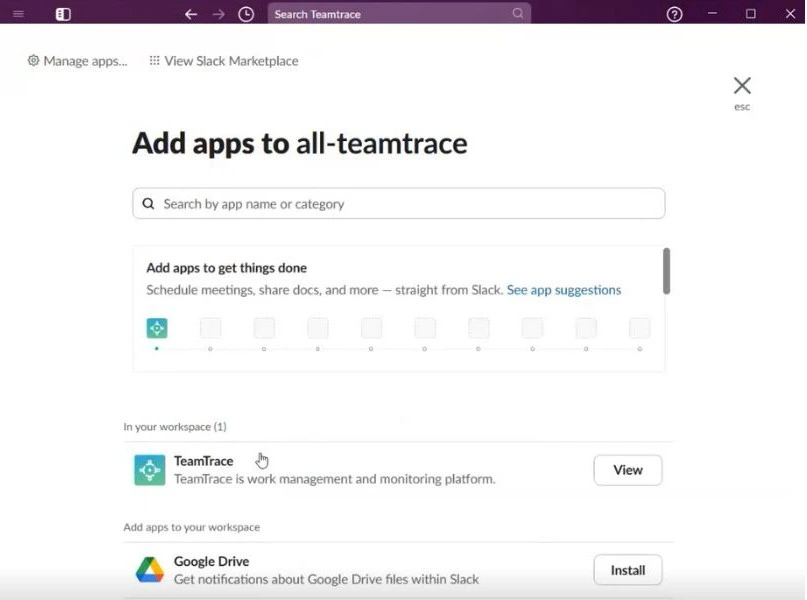The height and width of the screenshot is (600, 807).
Task: Open Manage apps settings
Action: tap(77, 61)
